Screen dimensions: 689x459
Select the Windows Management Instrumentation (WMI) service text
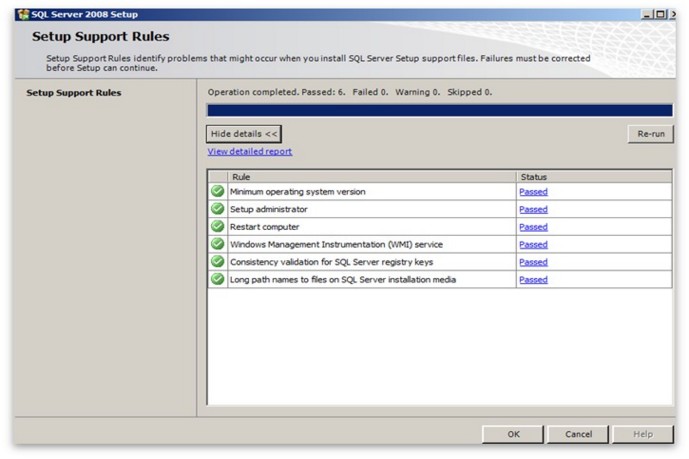[336, 245]
